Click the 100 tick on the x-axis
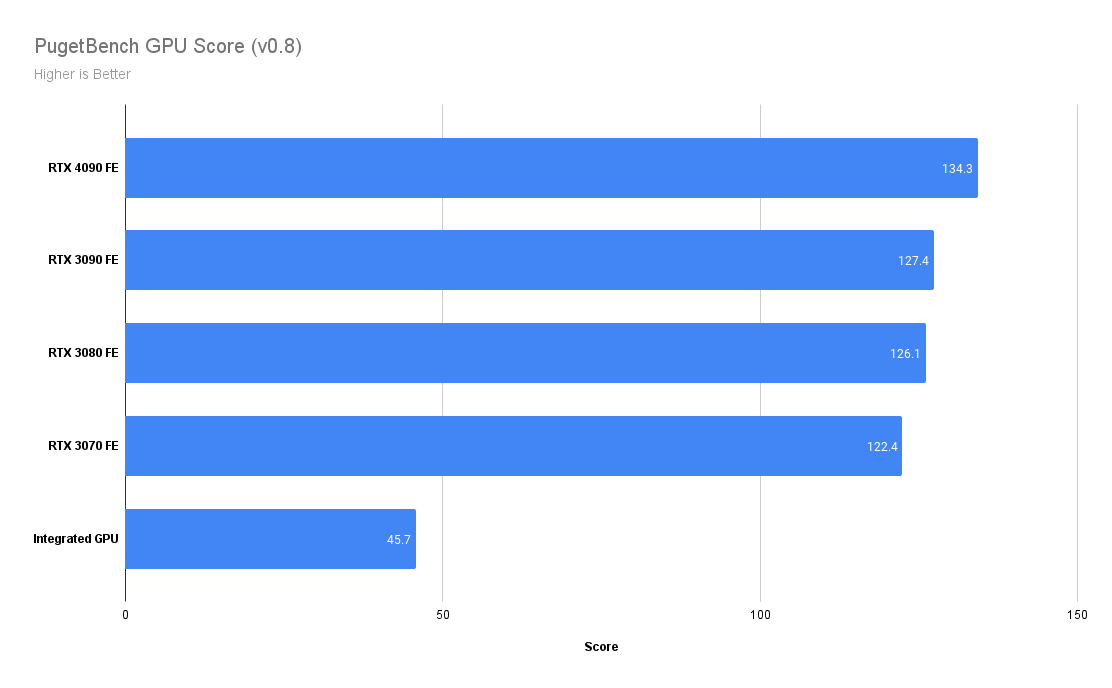The image size is (1112, 688). [760, 614]
